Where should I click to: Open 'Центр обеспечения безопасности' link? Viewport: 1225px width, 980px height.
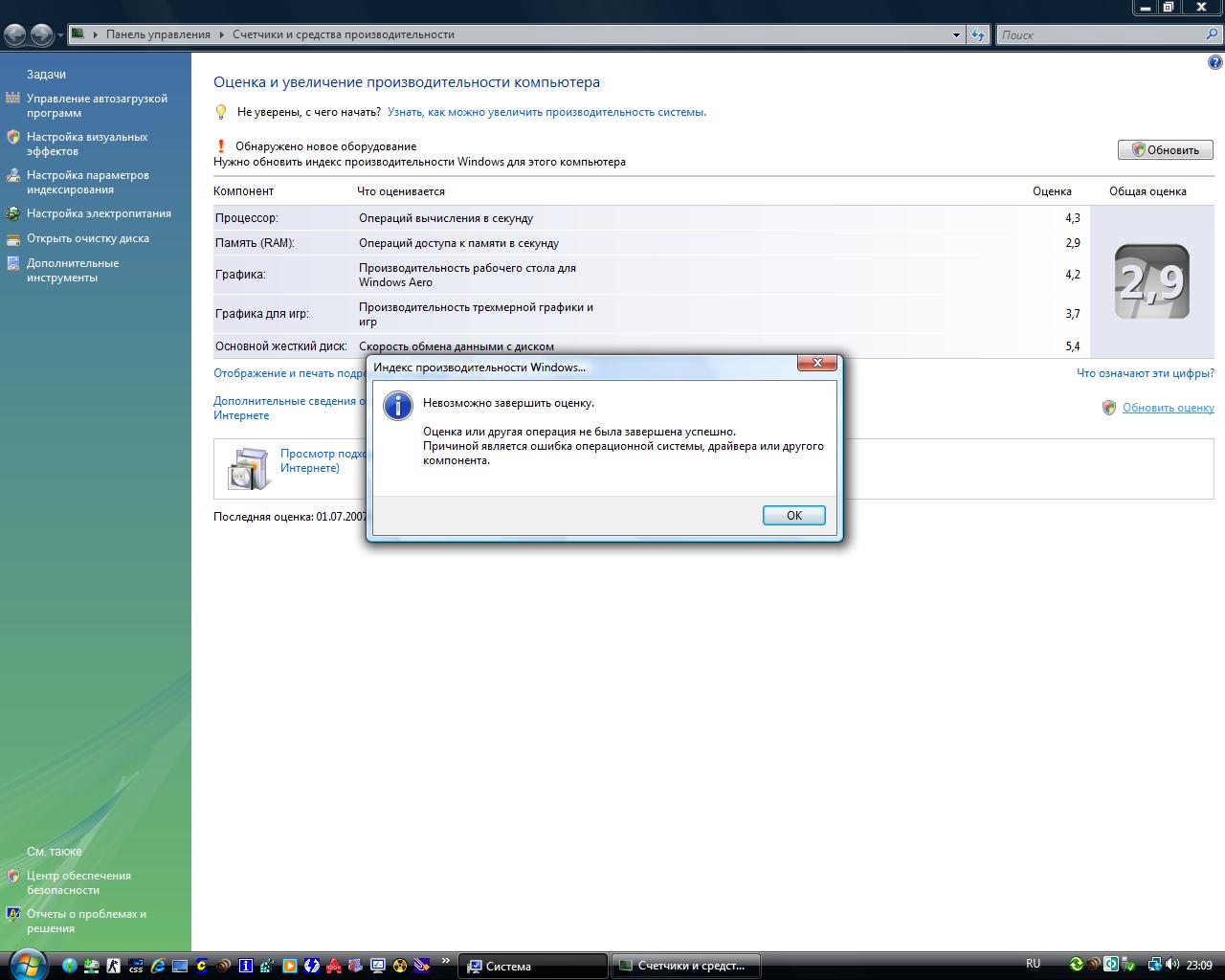point(78,882)
